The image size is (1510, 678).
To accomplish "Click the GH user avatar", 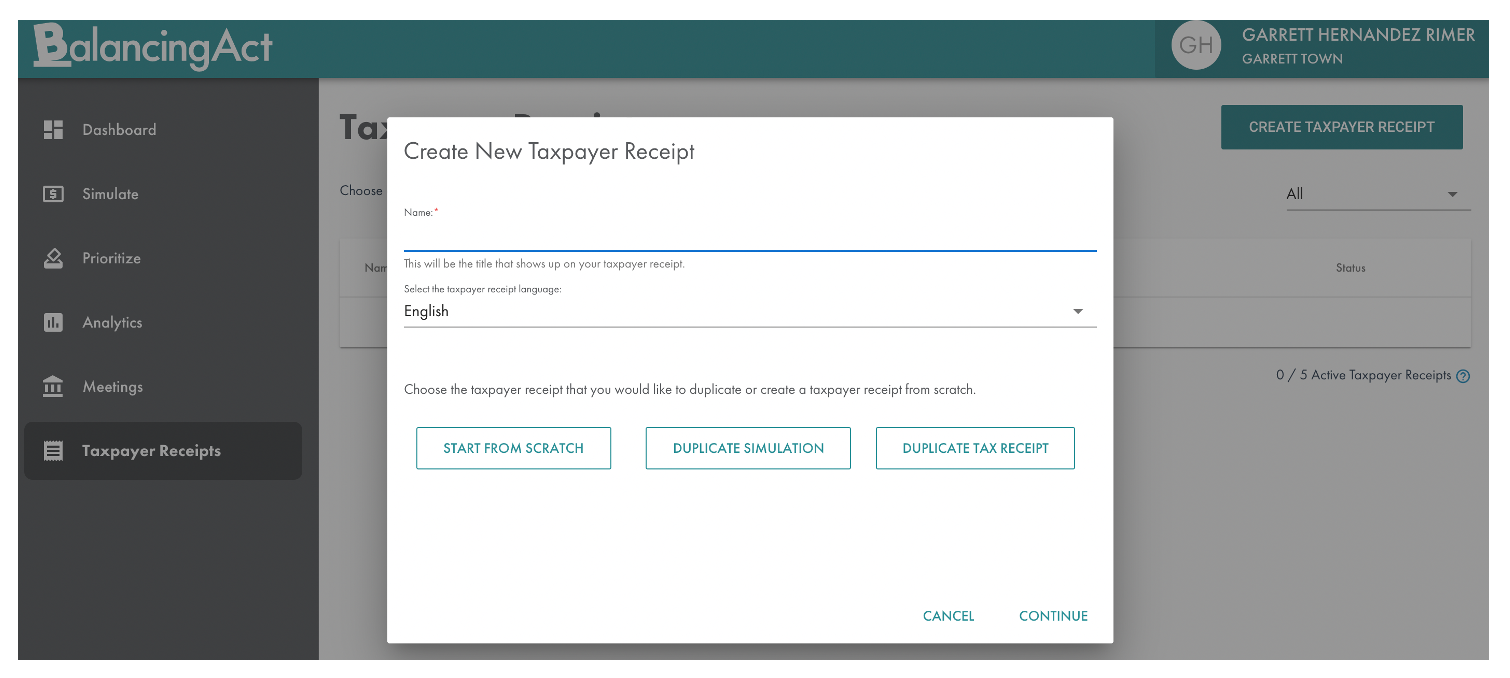I will pos(1196,45).
